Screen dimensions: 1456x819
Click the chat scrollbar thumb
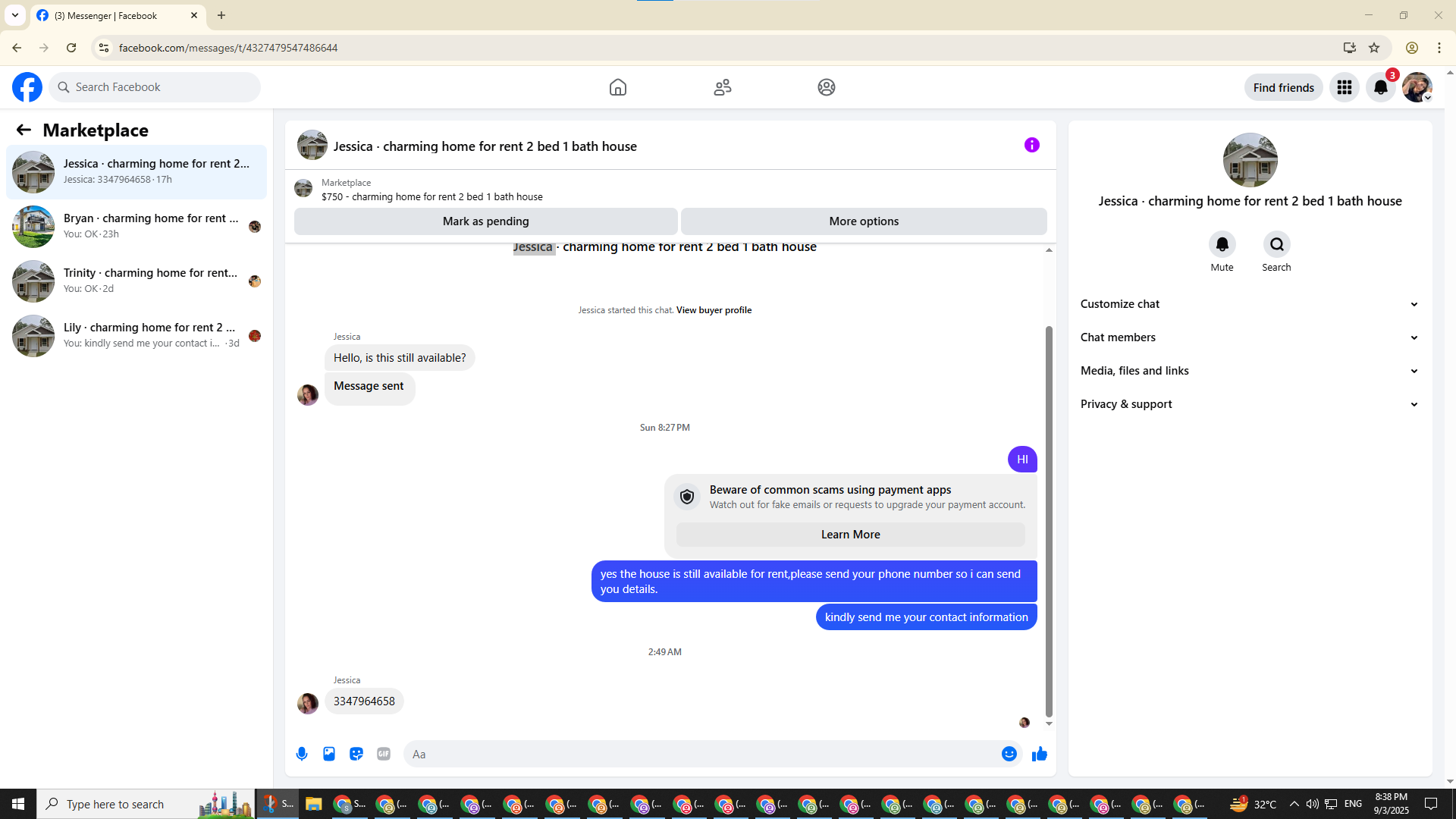1049,521
